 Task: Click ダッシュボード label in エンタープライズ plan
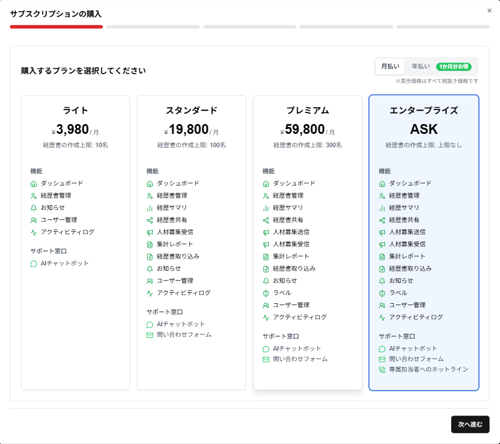(x=410, y=183)
